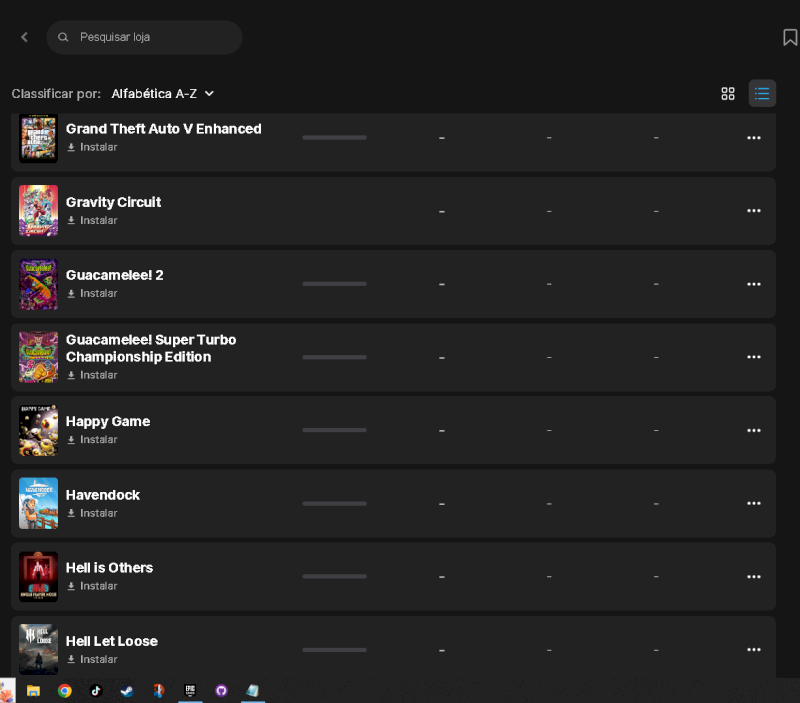800x703 pixels.
Task: Open Guacamelee! Super Turbo options menu
Action: click(754, 357)
